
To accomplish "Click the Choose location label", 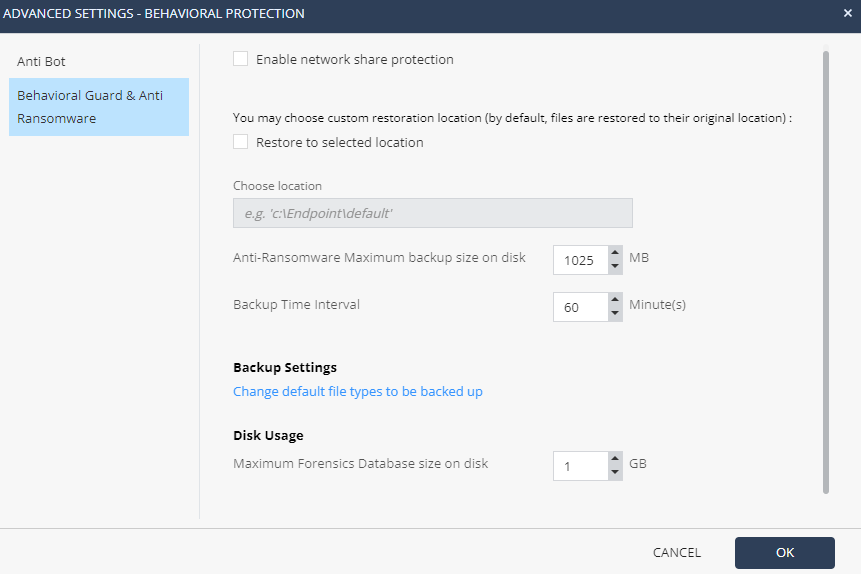I will click(x=277, y=186).
